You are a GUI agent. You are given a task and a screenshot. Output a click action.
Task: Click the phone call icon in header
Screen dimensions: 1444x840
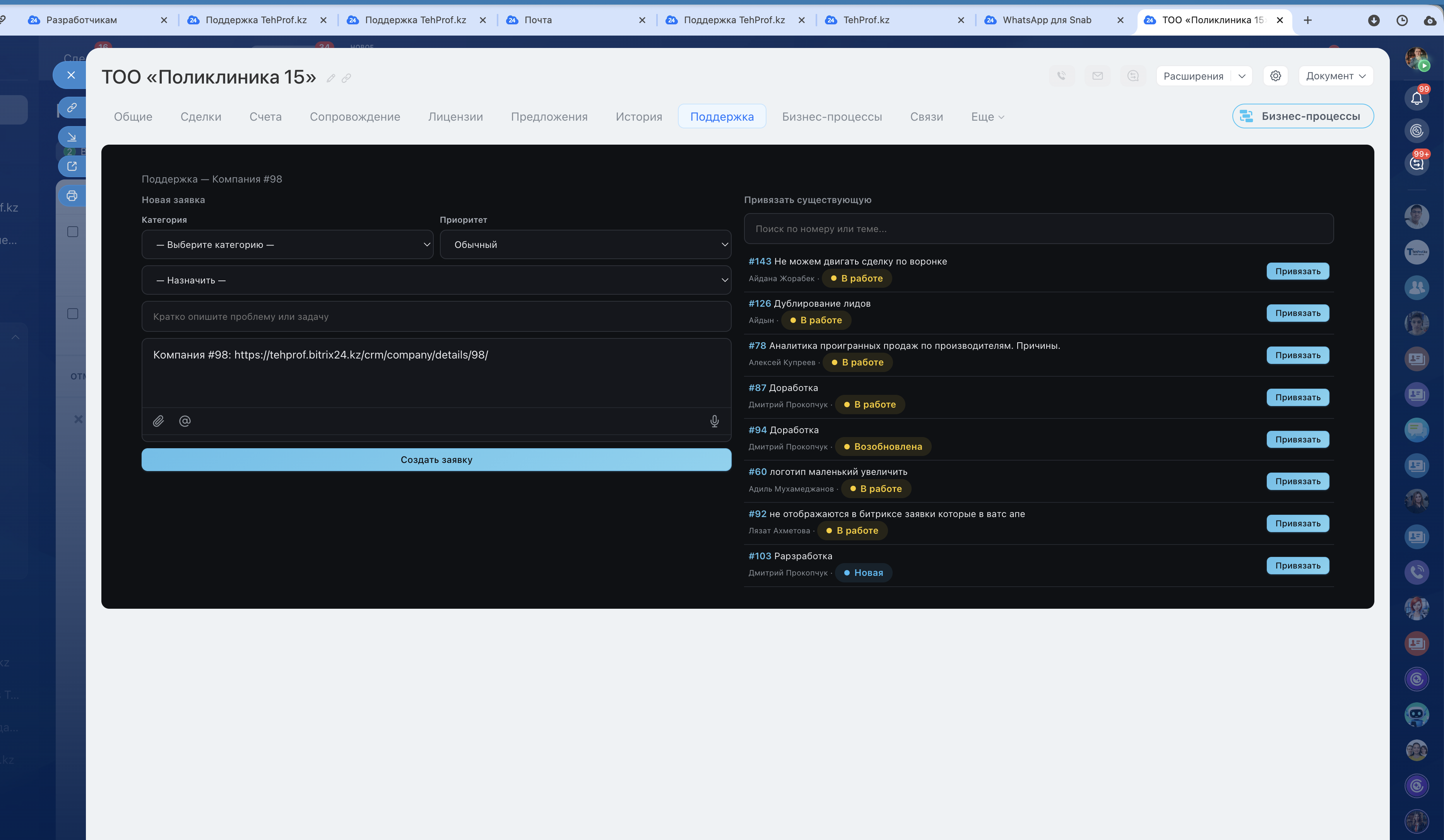click(1061, 75)
